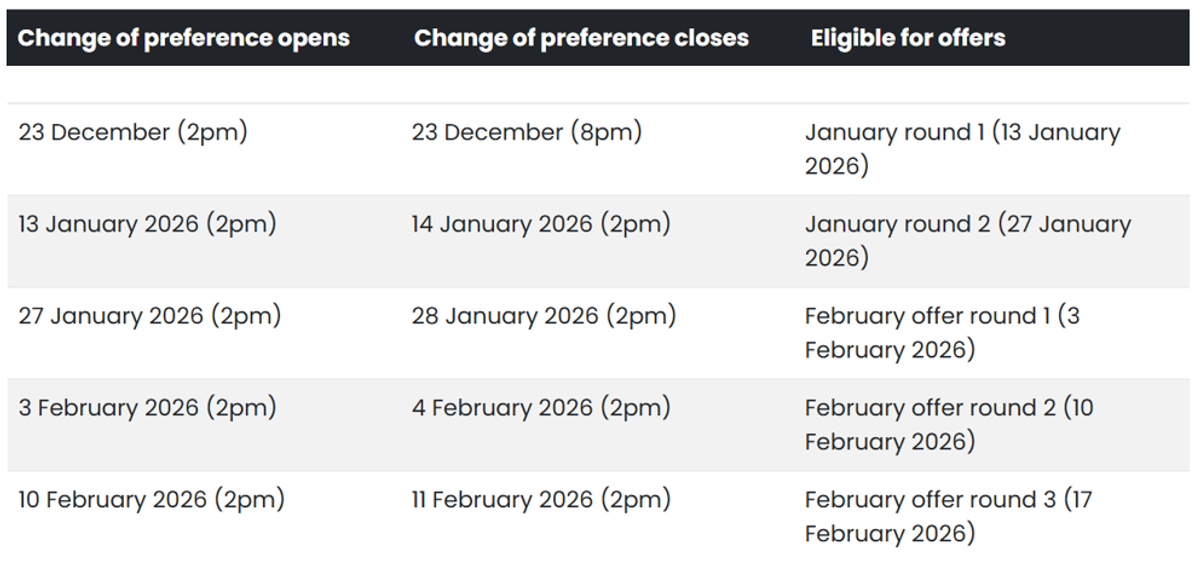Click the 'February offer round 3' cell

(x=948, y=516)
